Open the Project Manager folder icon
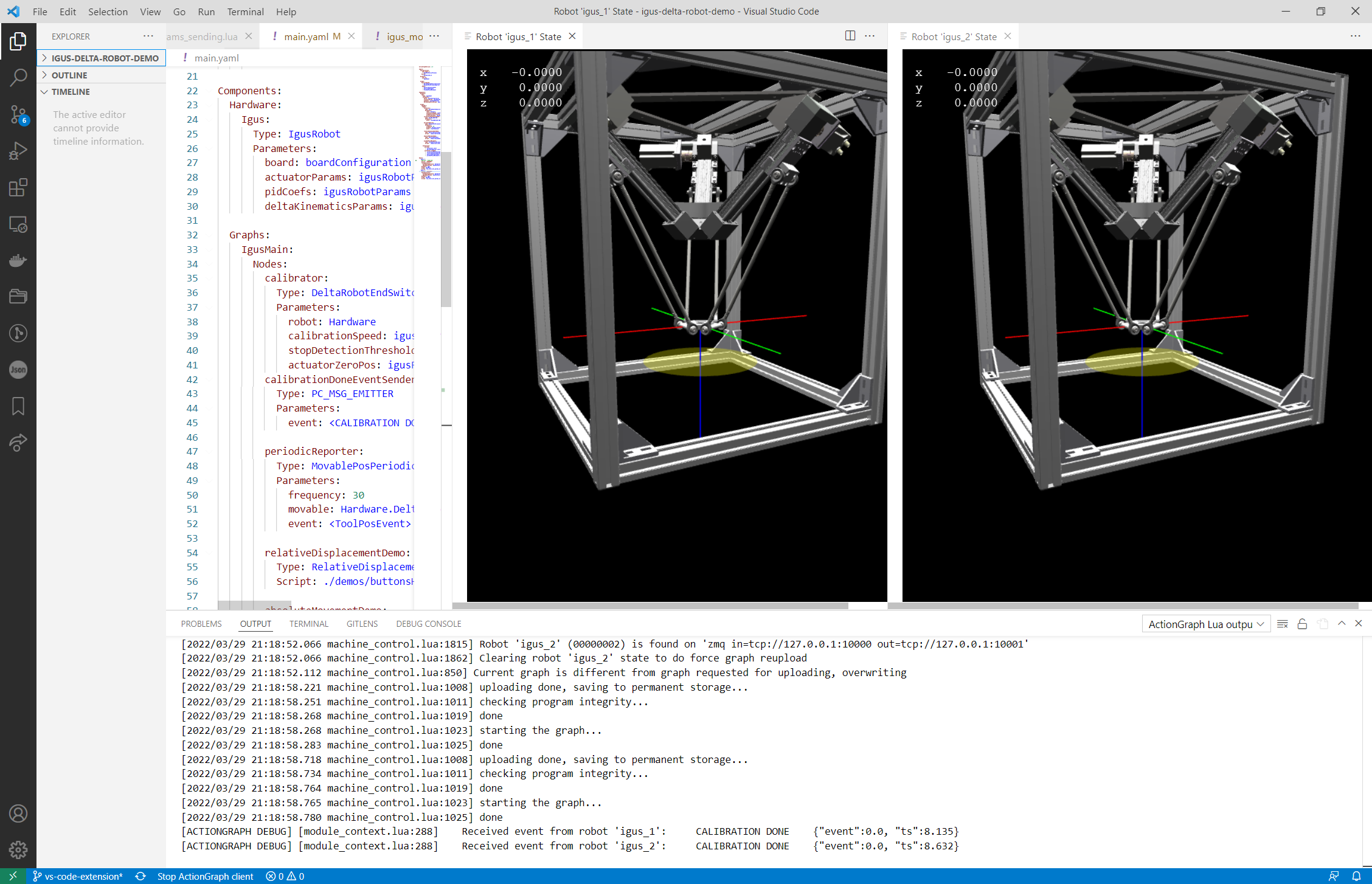Screen dimensions: 1372x884 point(18,297)
